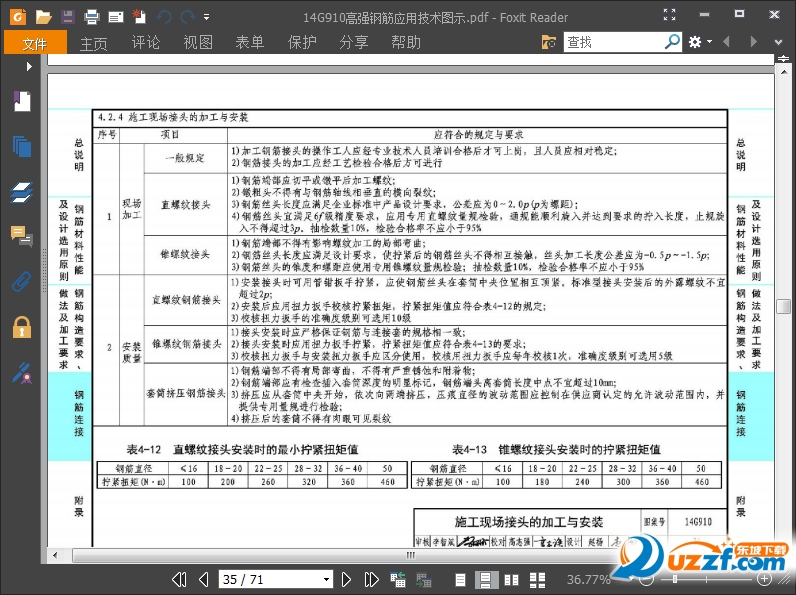Click the magnifier search icon
The image size is (796, 595).
click(672, 41)
